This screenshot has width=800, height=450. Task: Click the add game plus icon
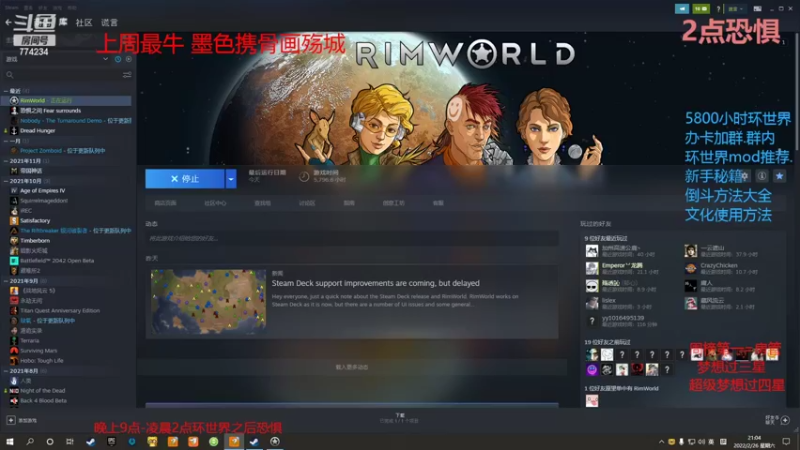[11, 420]
